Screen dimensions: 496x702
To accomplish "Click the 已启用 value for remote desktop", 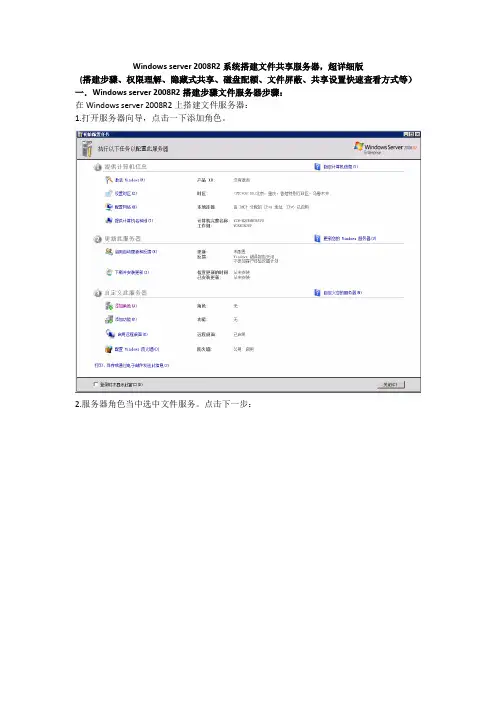I will [x=239, y=334].
